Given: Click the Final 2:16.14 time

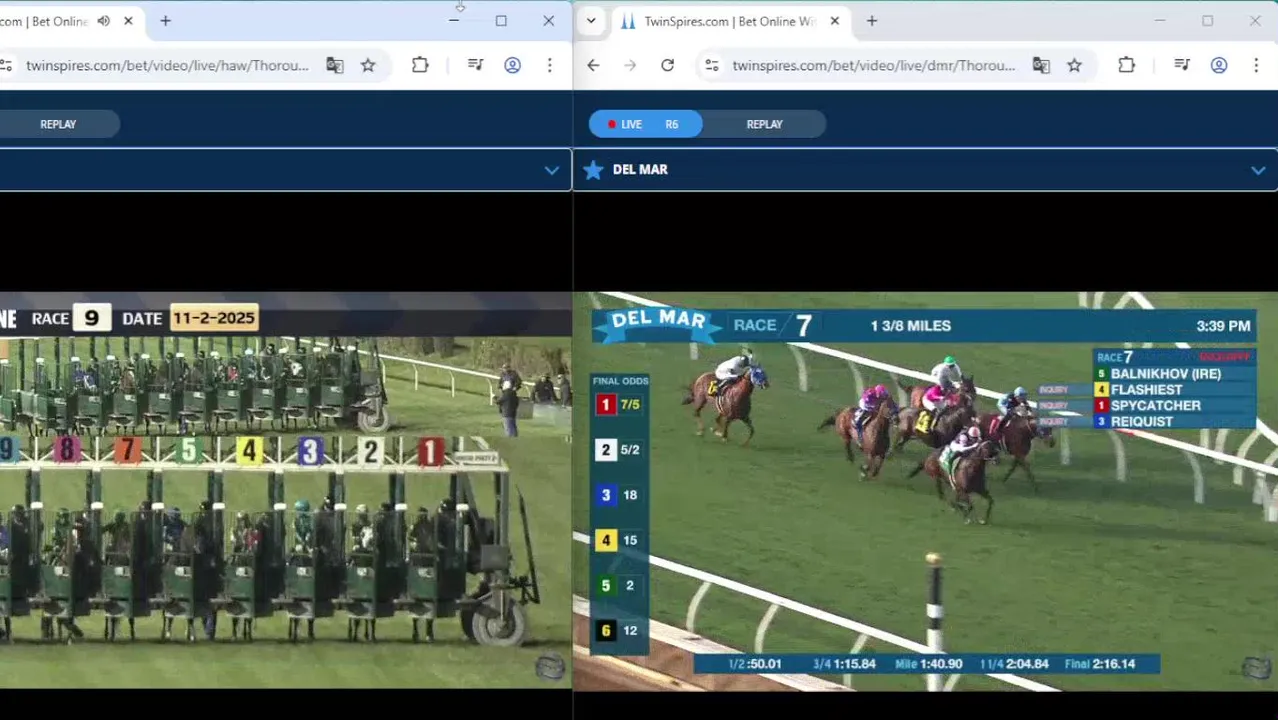Looking at the screenshot, I should click(x=1100, y=664).
